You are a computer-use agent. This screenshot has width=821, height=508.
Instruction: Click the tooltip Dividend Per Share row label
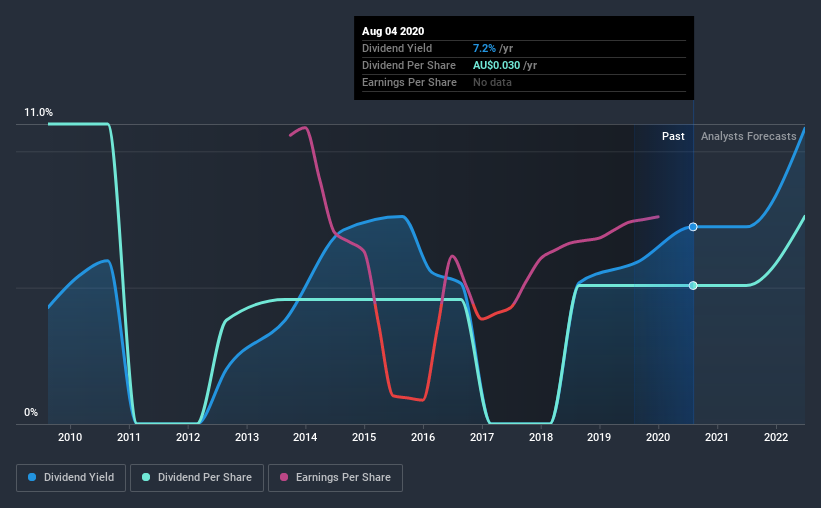pos(409,65)
